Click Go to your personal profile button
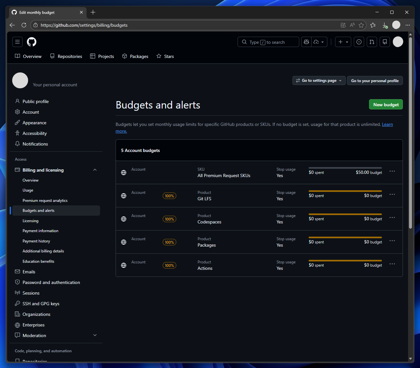 coord(375,81)
